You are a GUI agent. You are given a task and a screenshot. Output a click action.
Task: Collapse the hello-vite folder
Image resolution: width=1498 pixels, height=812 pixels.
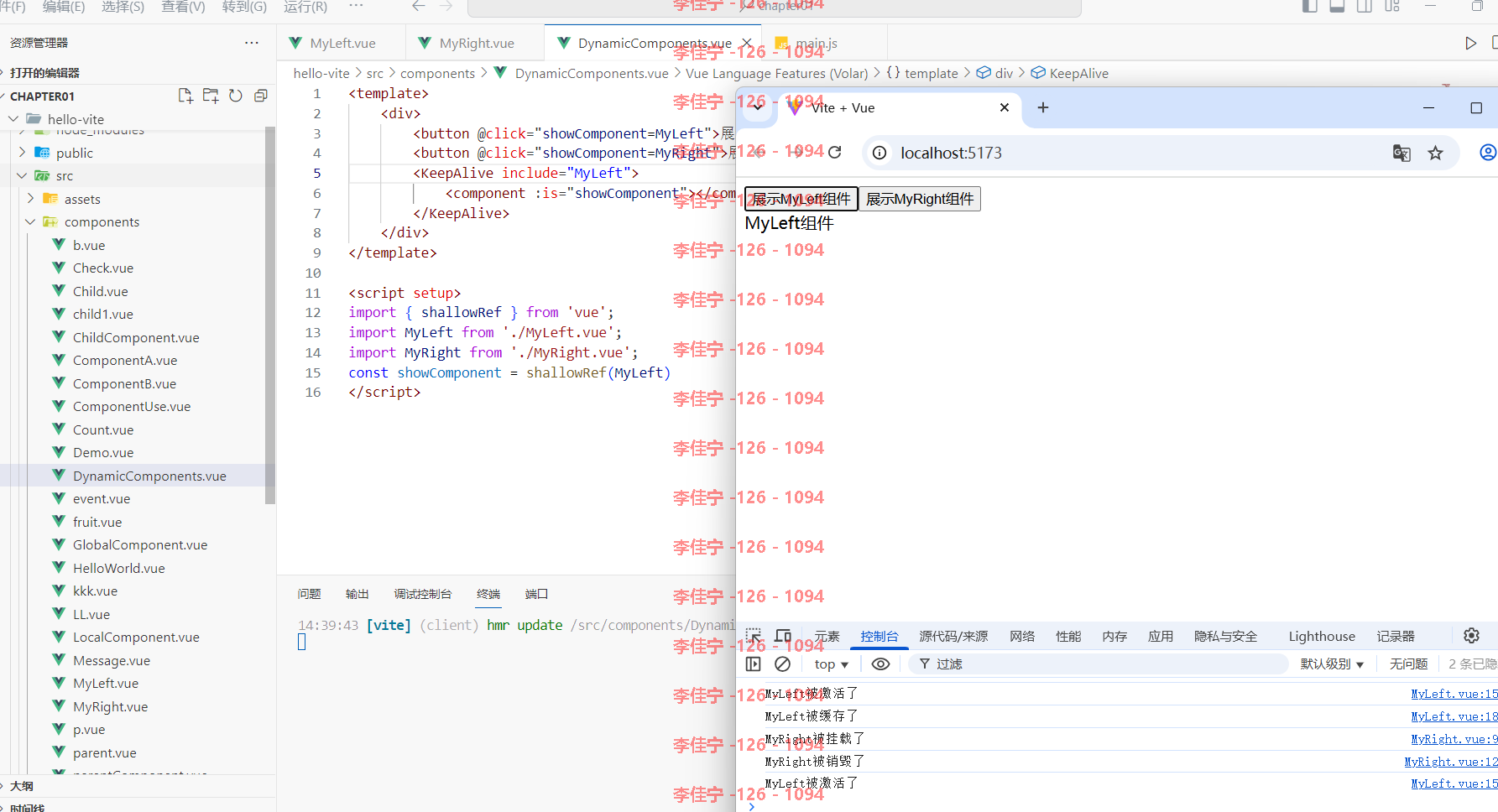pyautogui.click(x=13, y=119)
